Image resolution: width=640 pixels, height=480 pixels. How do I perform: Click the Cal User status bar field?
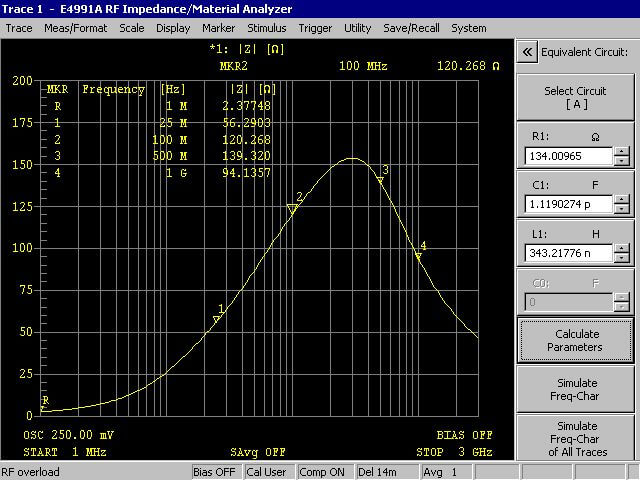point(269,472)
